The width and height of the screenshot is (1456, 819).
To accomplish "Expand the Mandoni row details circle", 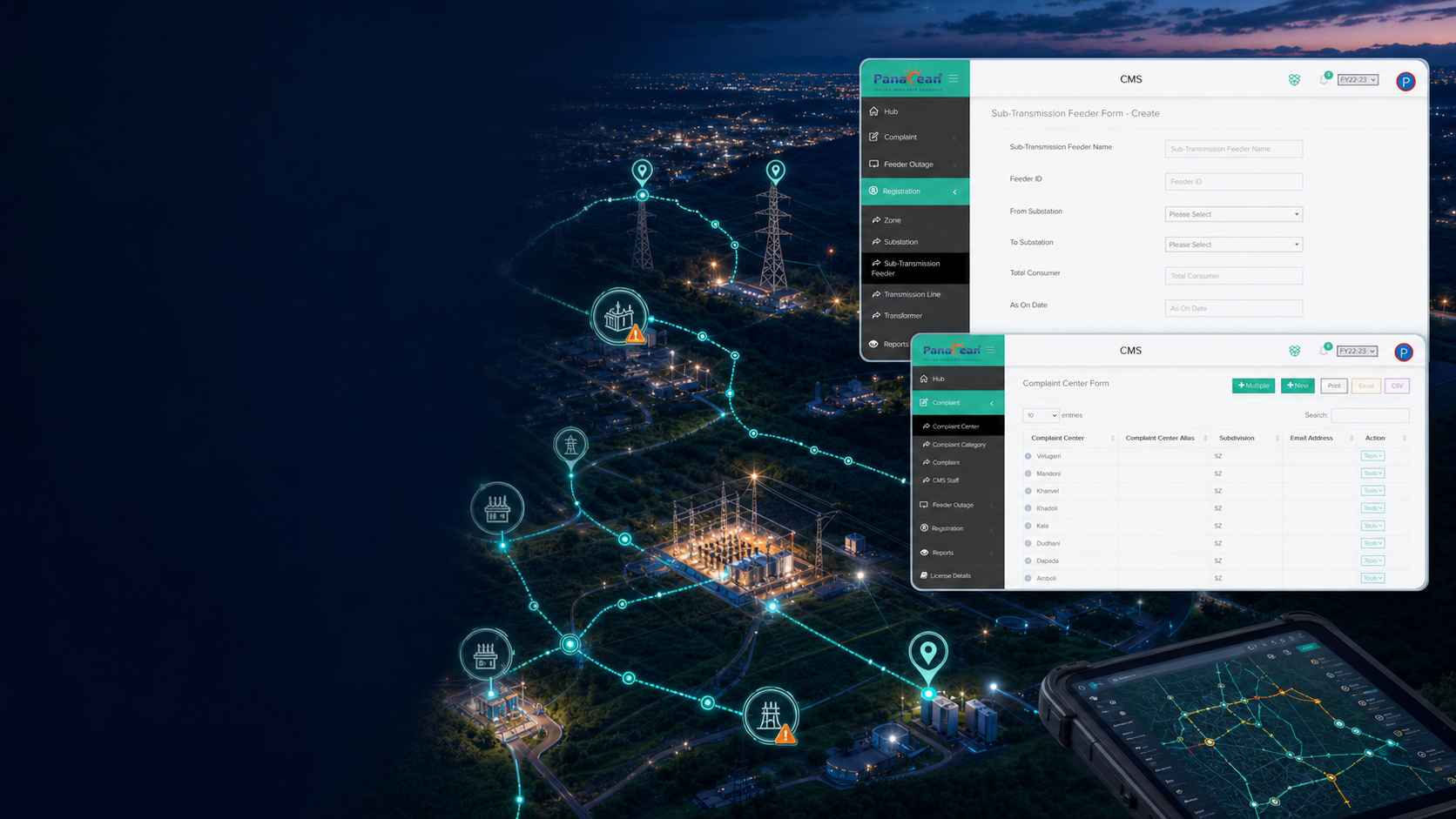I will [1028, 473].
